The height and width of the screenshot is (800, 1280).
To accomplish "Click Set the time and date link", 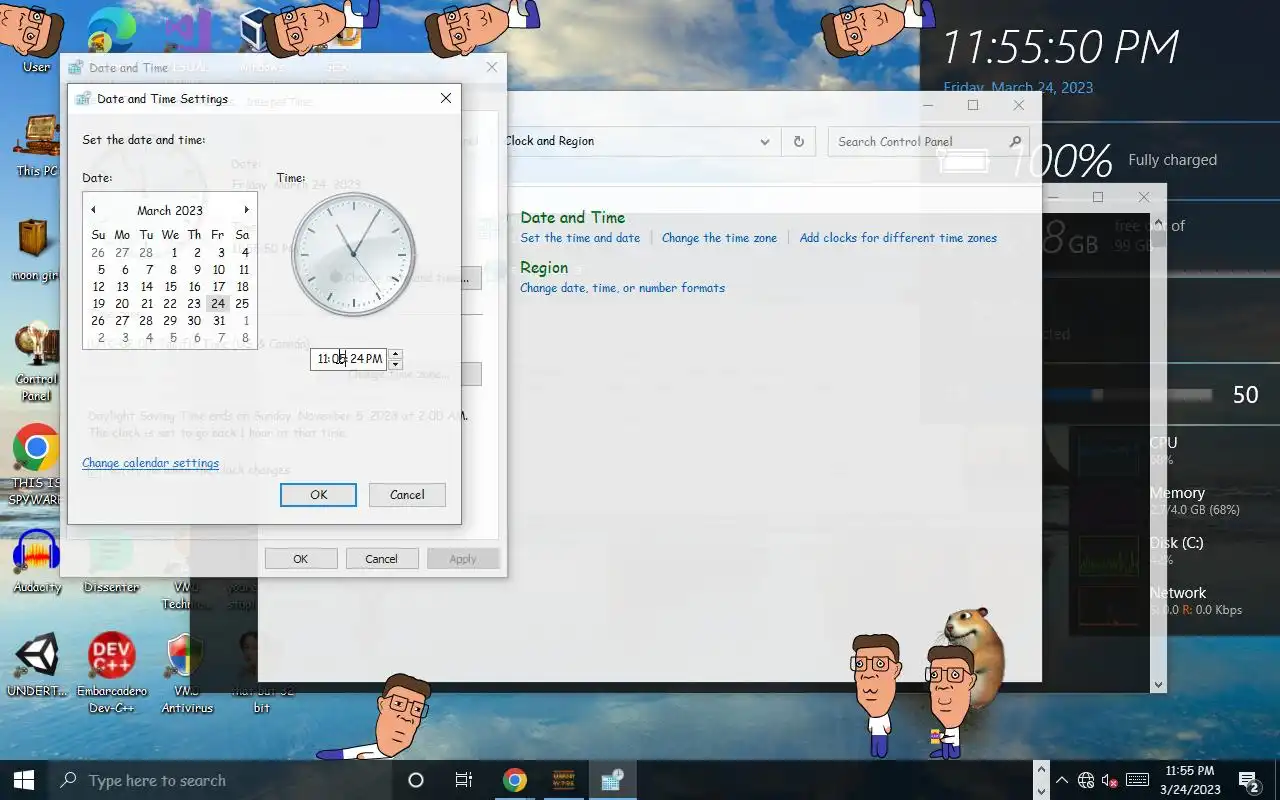I will point(580,238).
